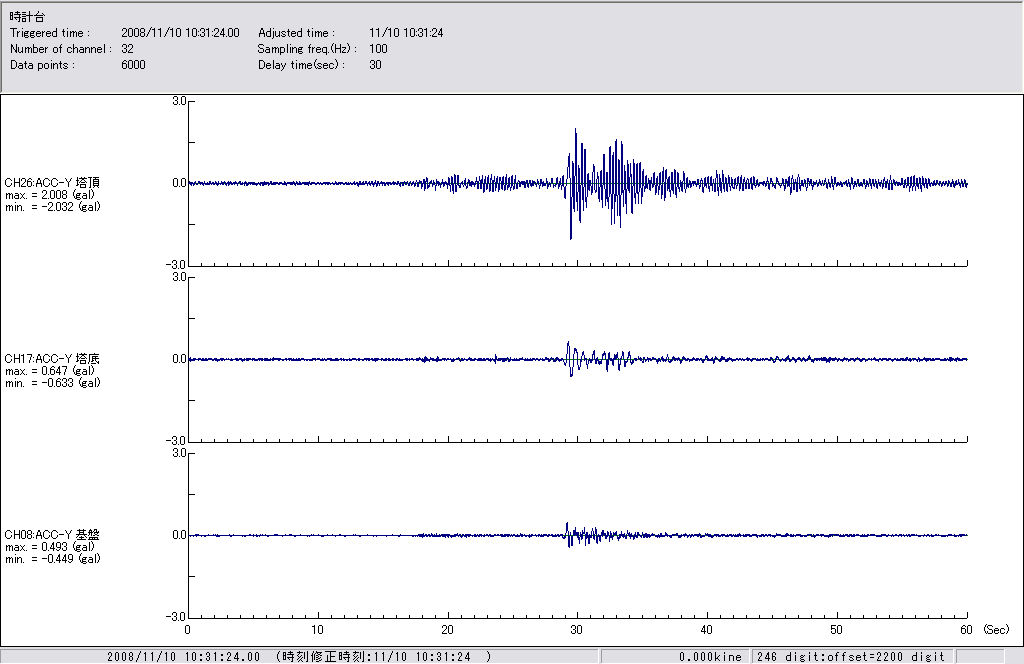Click the Sampling freq.(Hz) value 100
Screen dimensions: 1024x664
[378, 49]
